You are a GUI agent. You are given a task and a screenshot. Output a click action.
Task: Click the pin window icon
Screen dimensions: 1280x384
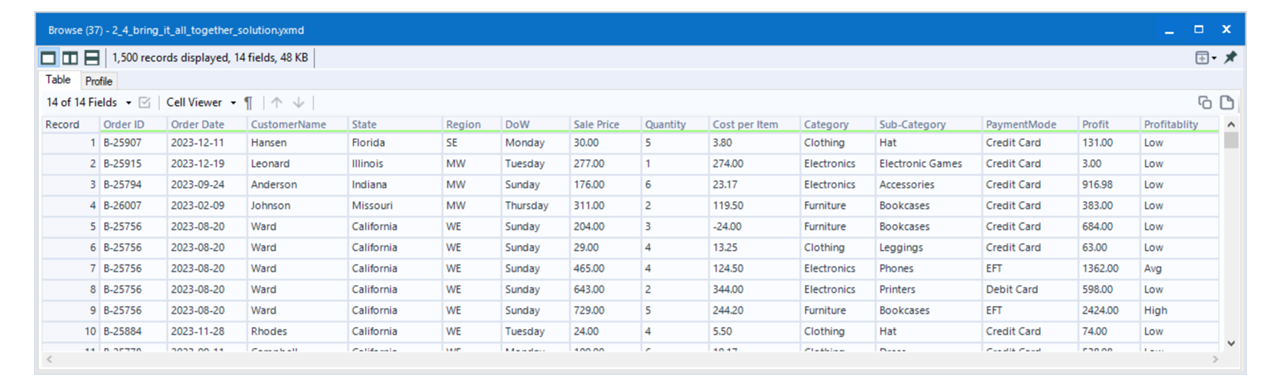pyautogui.click(x=1230, y=59)
